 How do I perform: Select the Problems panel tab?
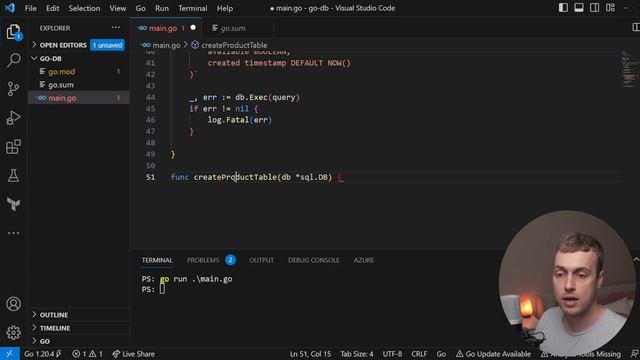pos(211,260)
